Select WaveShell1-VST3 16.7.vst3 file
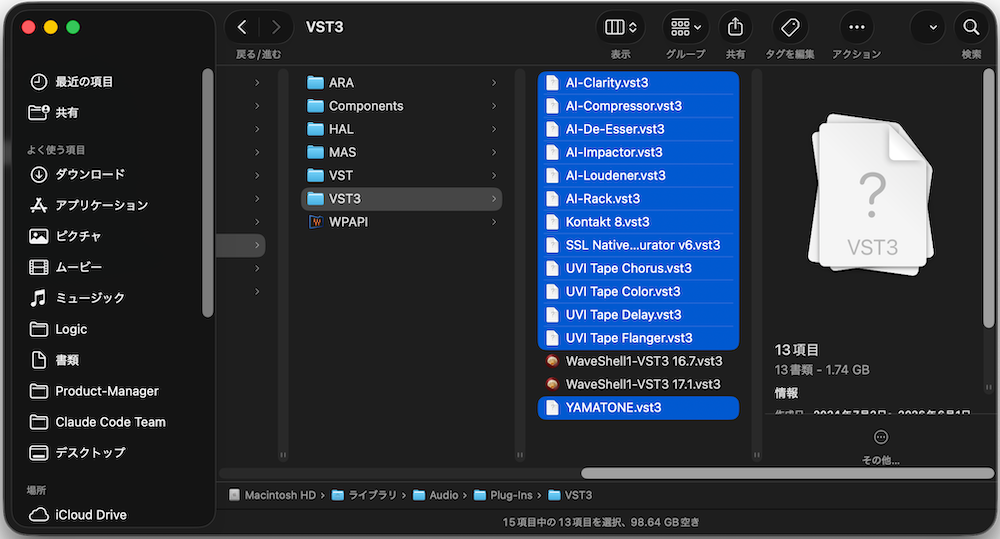 point(638,361)
